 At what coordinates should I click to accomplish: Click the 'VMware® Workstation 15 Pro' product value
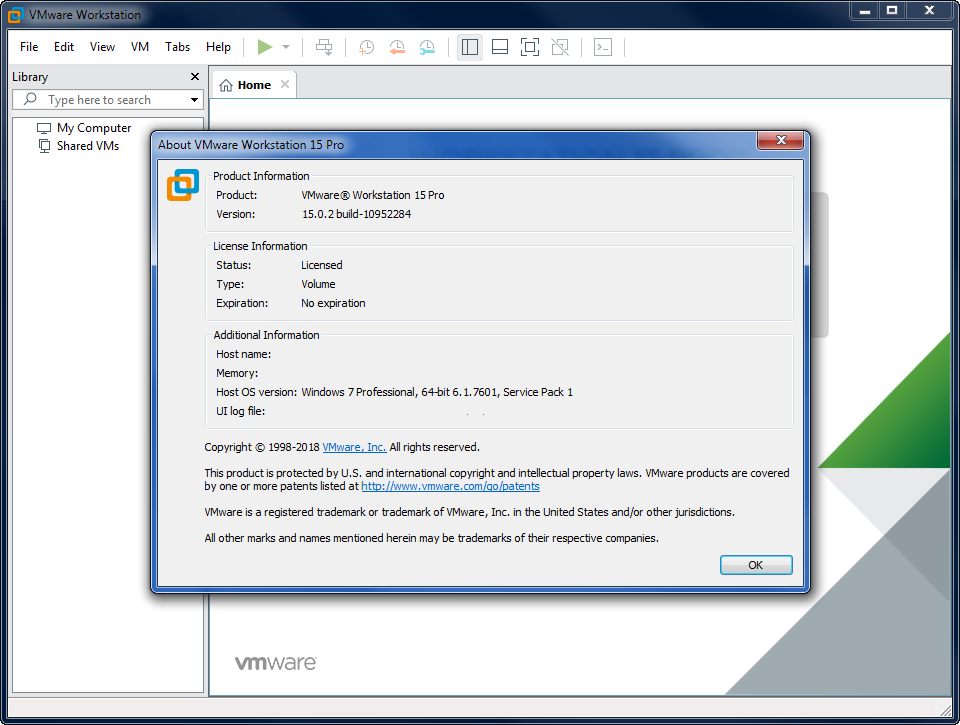(373, 195)
